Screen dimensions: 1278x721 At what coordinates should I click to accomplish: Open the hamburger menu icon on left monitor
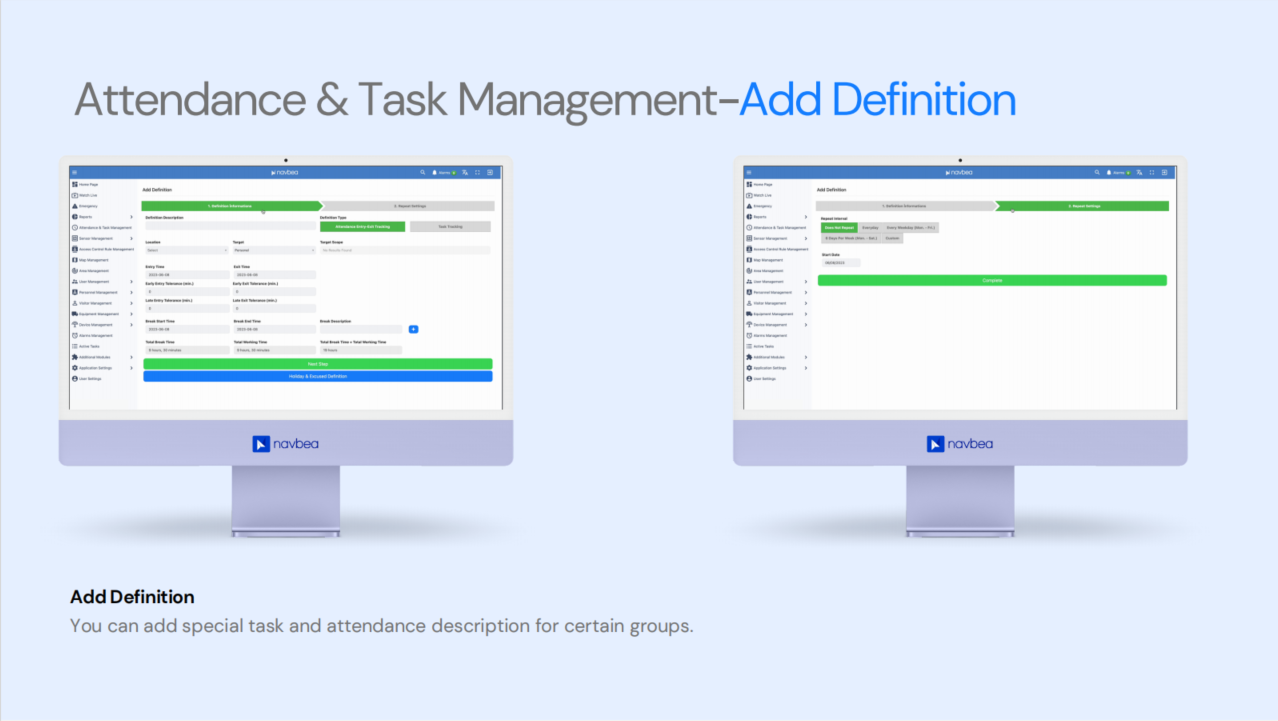[x=75, y=172]
